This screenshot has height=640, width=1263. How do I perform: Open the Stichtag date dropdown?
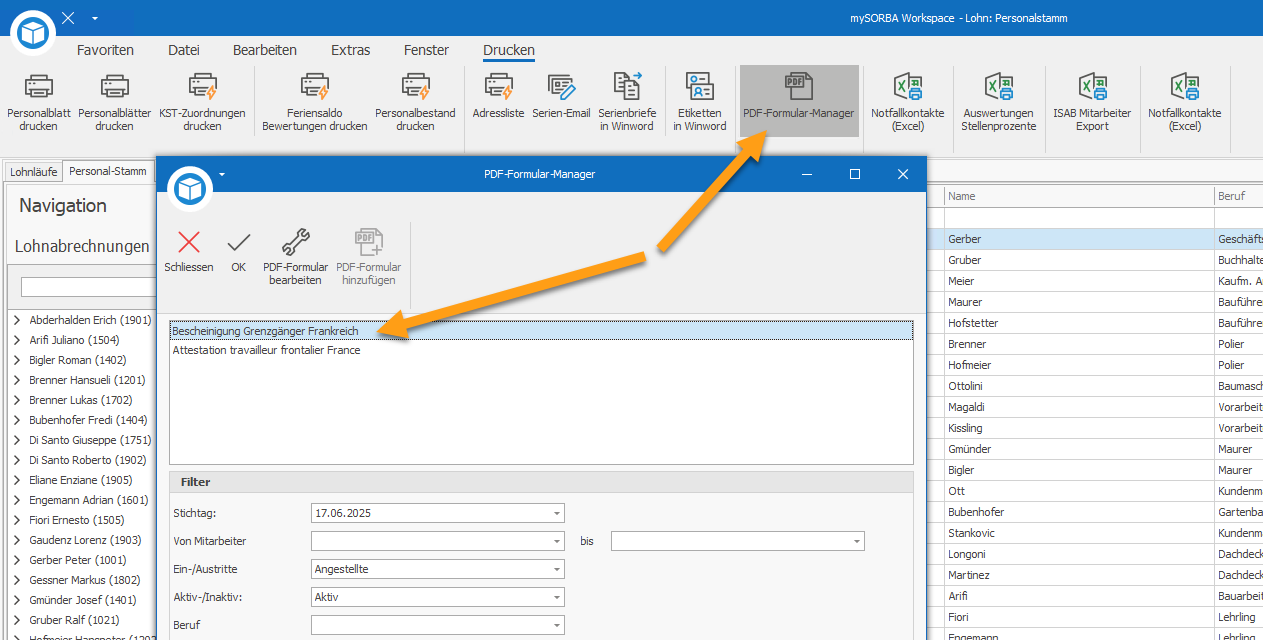click(557, 513)
